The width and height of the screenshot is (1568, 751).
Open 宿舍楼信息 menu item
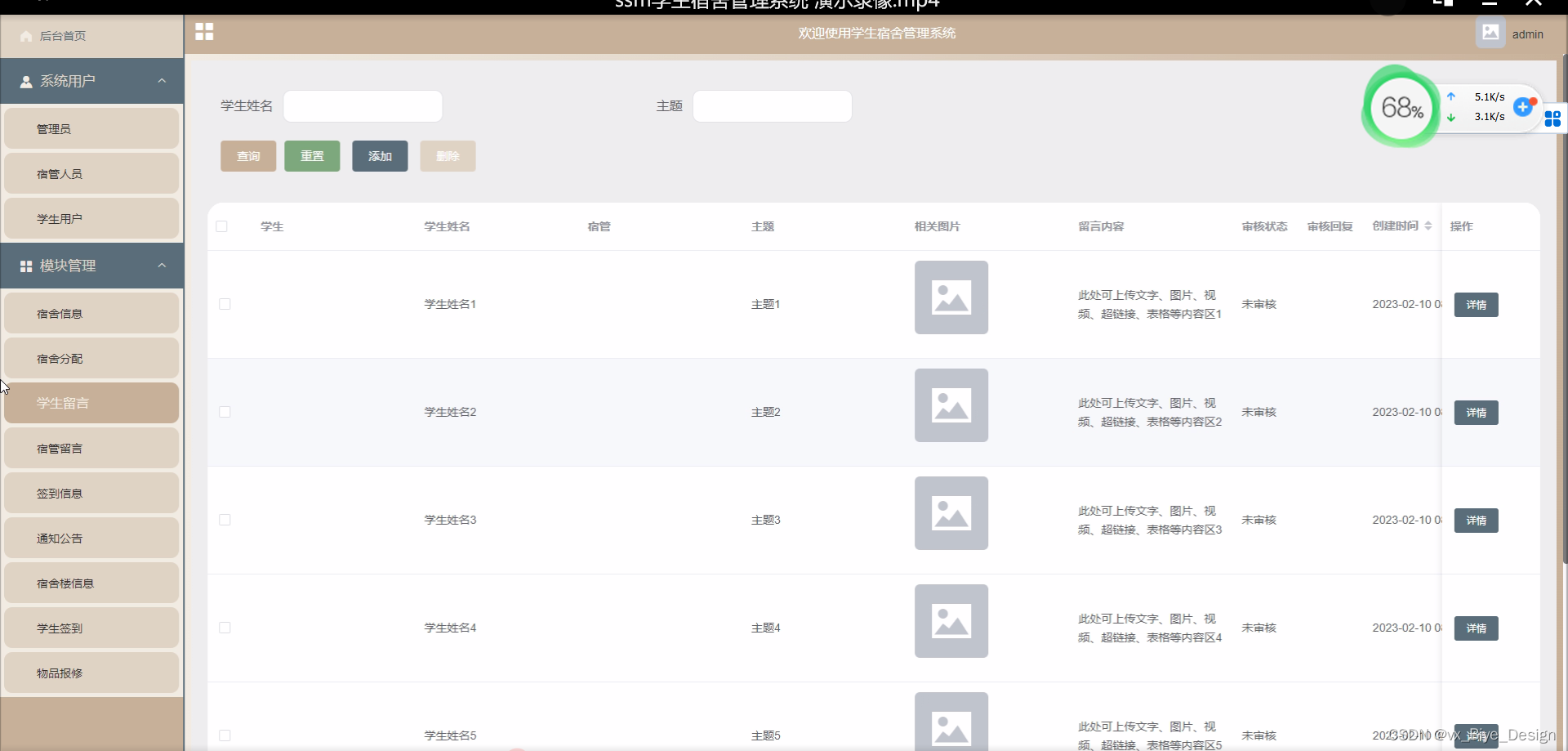click(91, 583)
